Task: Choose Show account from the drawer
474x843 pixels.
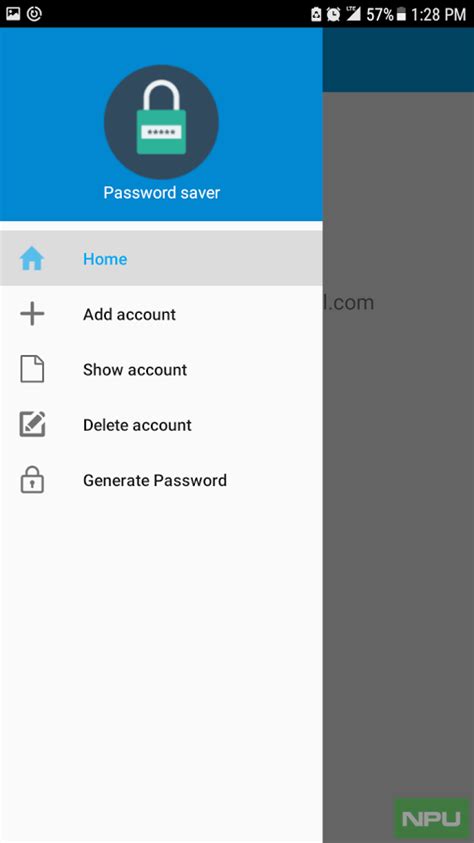Action: click(x=161, y=369)
